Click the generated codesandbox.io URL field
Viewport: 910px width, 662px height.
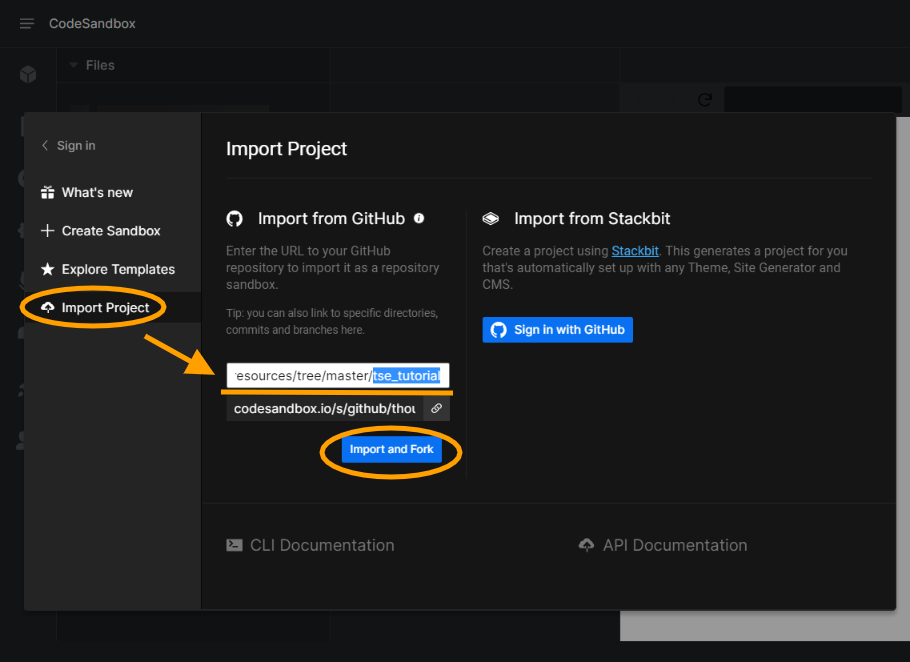click(323, 409)
